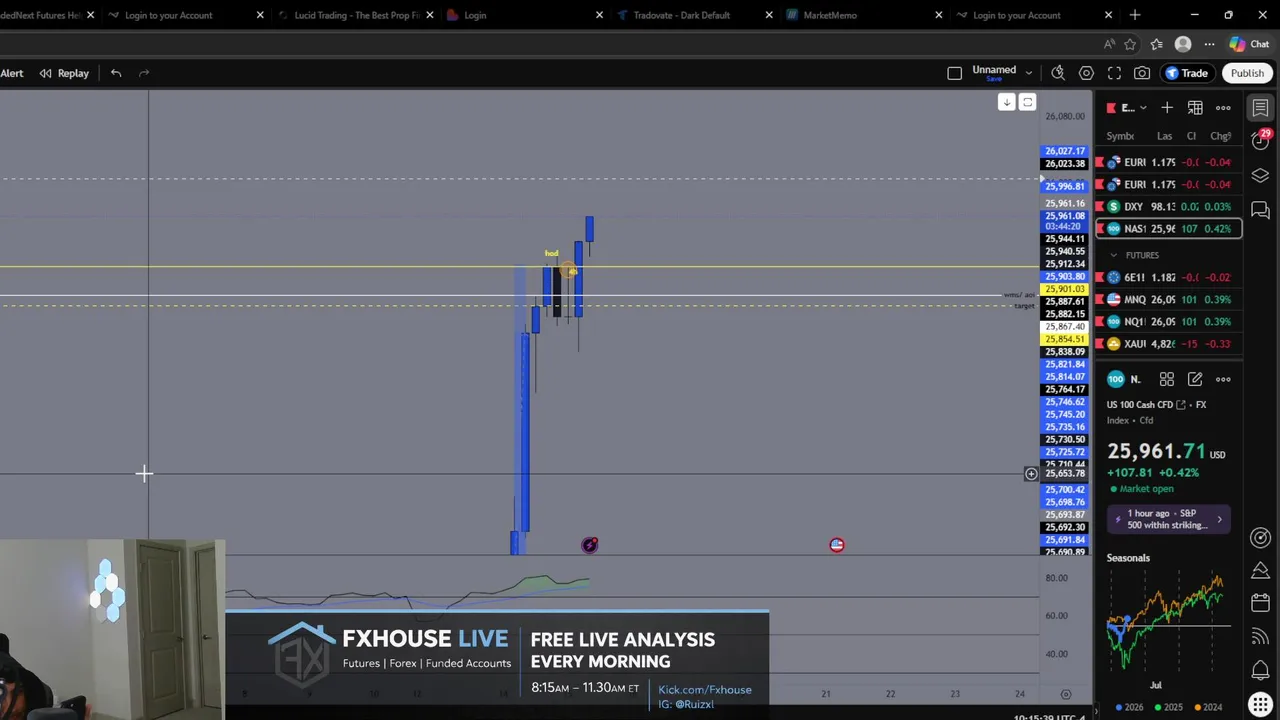Sort the watchlist by the Chg% column header
This screenshot has width=1280, height=720.
1220,136
